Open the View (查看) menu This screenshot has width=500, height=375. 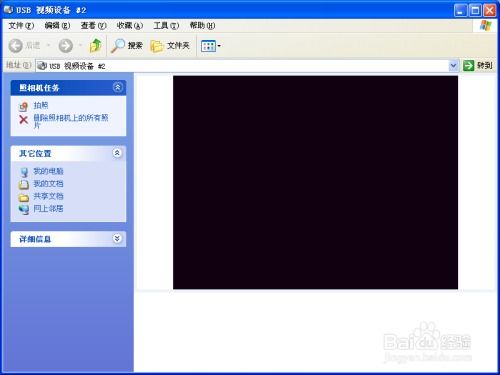93,25
